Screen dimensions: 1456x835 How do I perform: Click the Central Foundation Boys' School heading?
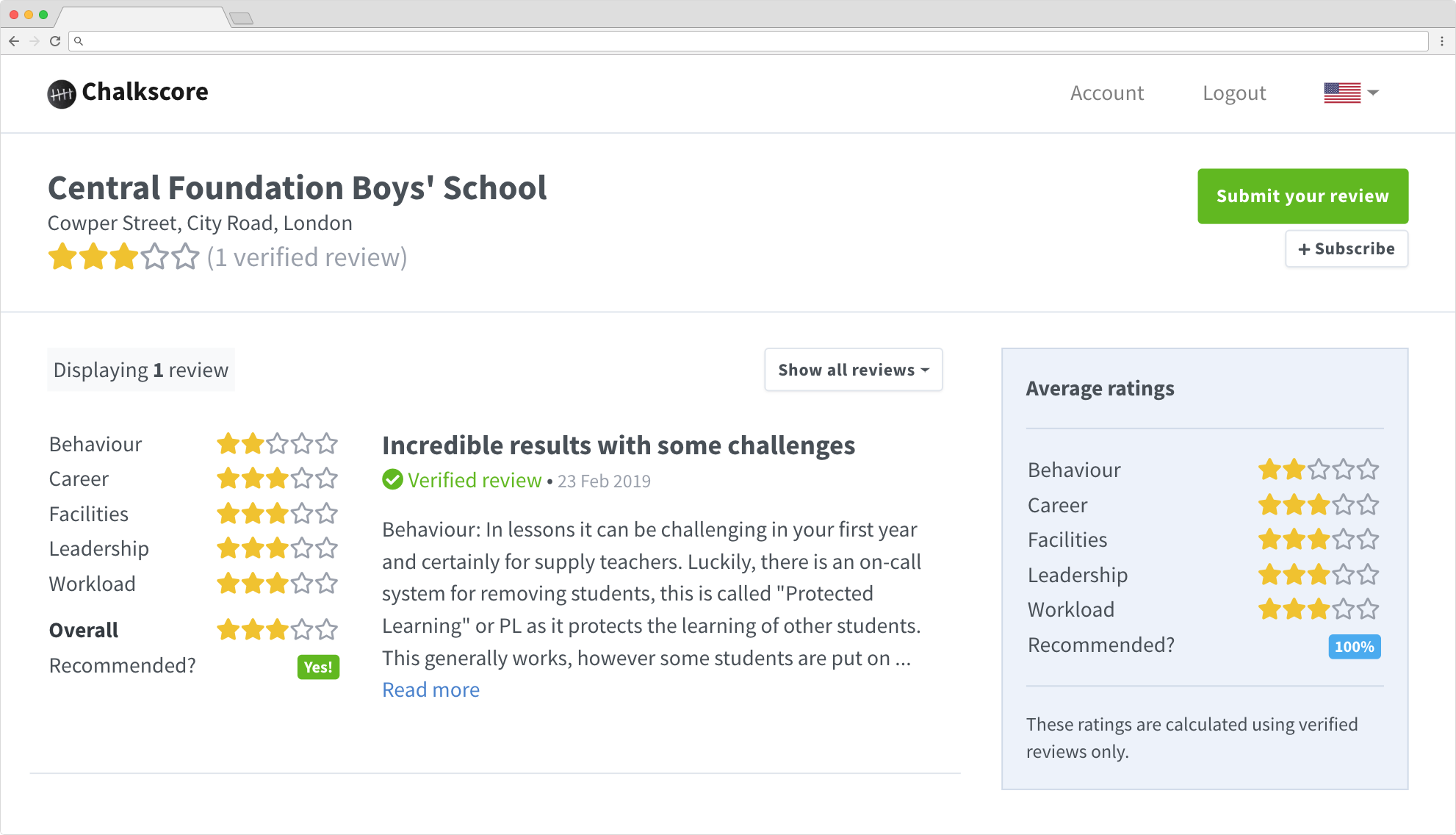pyautogui.click(x=298, y=188)
